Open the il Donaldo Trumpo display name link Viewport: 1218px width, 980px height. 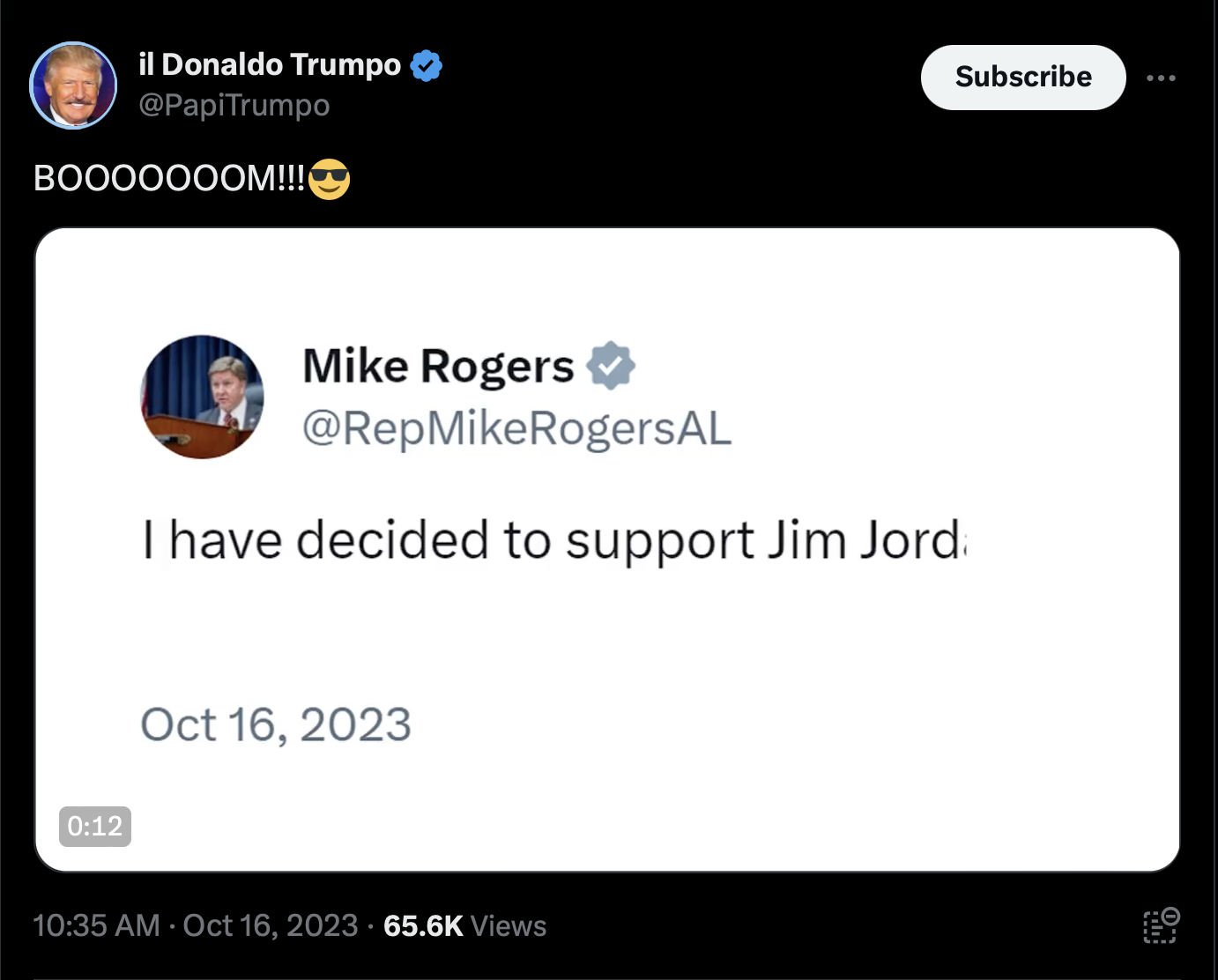[270, 64]
